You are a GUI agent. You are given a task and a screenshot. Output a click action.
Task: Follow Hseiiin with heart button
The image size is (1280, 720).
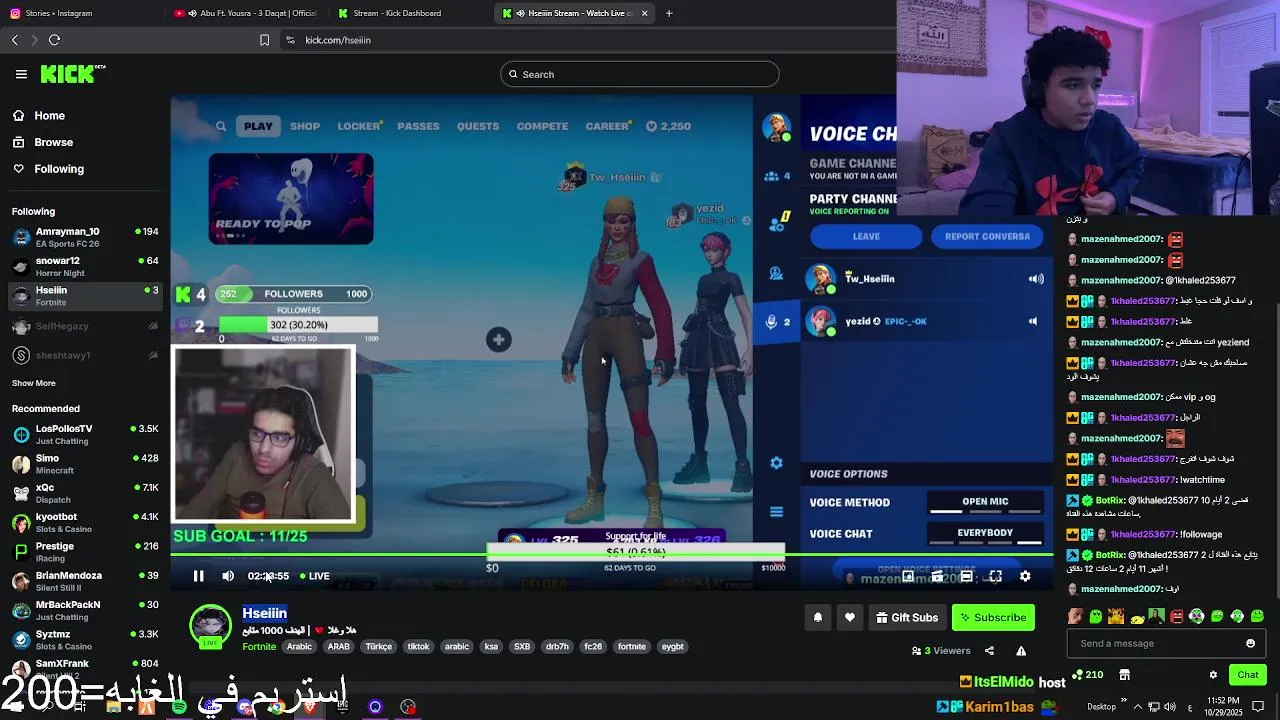pos(850,618)
